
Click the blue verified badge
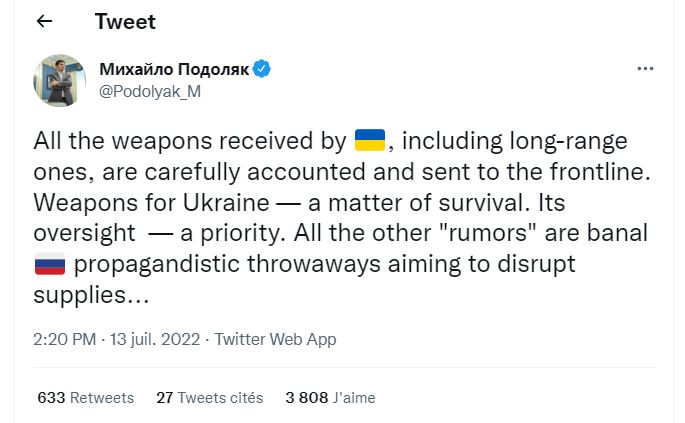coord(262,69)
